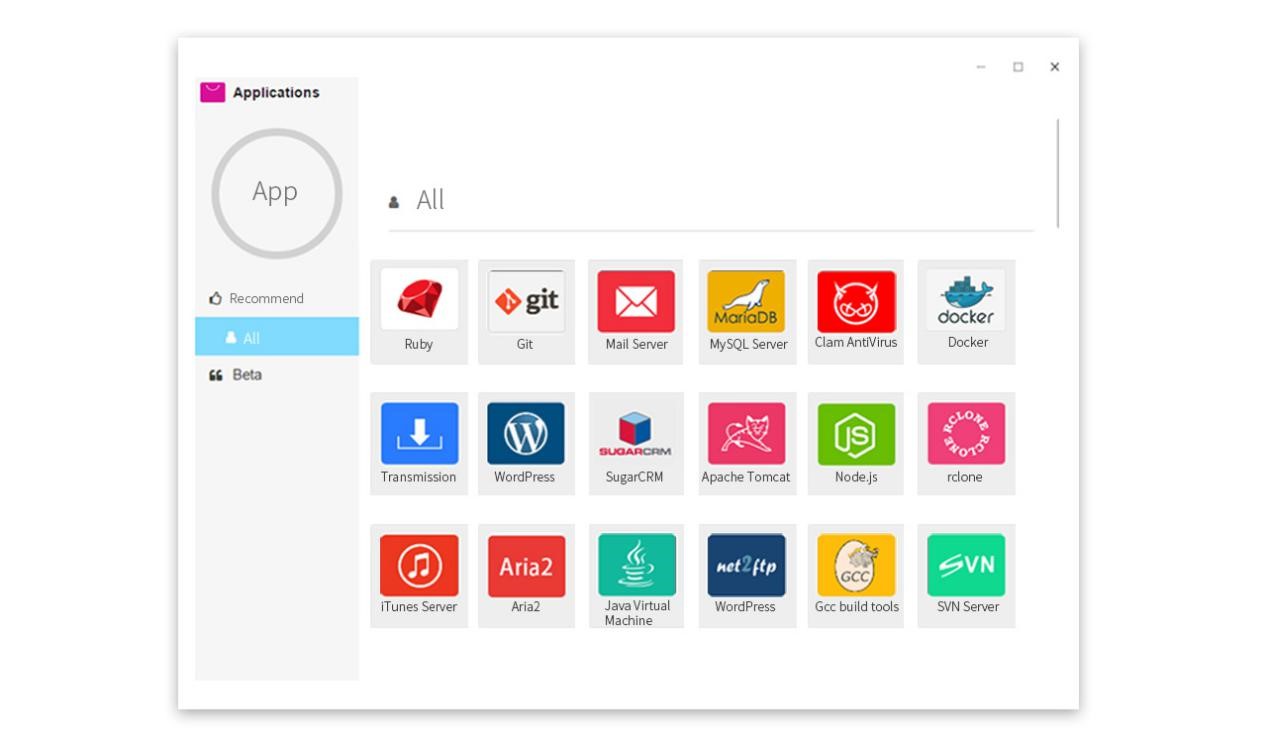Screen dimensions: 1267x743
Task: Click the 'Ruby' label
Action: pyautogui.click(x=419, y=344)
